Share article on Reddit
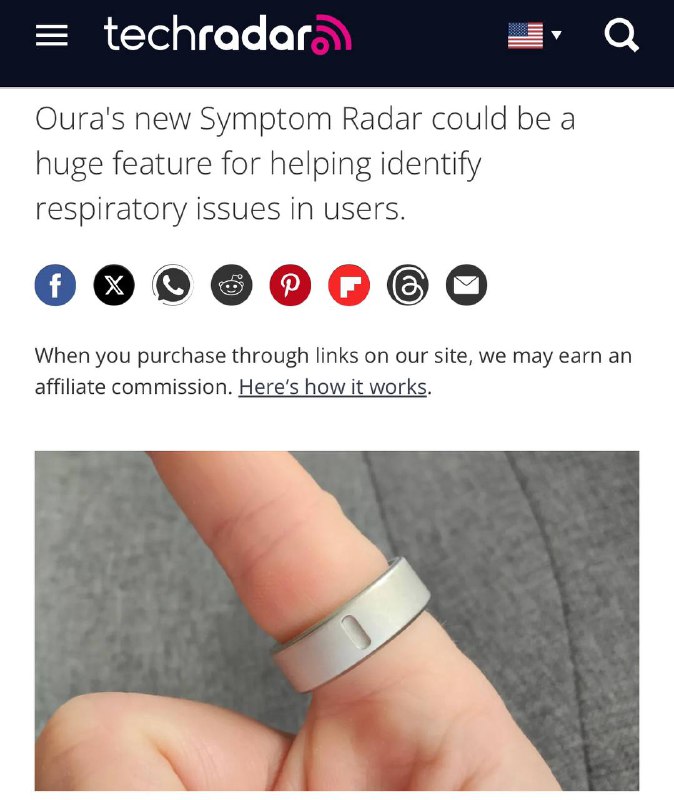The height and width of the screenshot is (800, 674). (232, 285)
